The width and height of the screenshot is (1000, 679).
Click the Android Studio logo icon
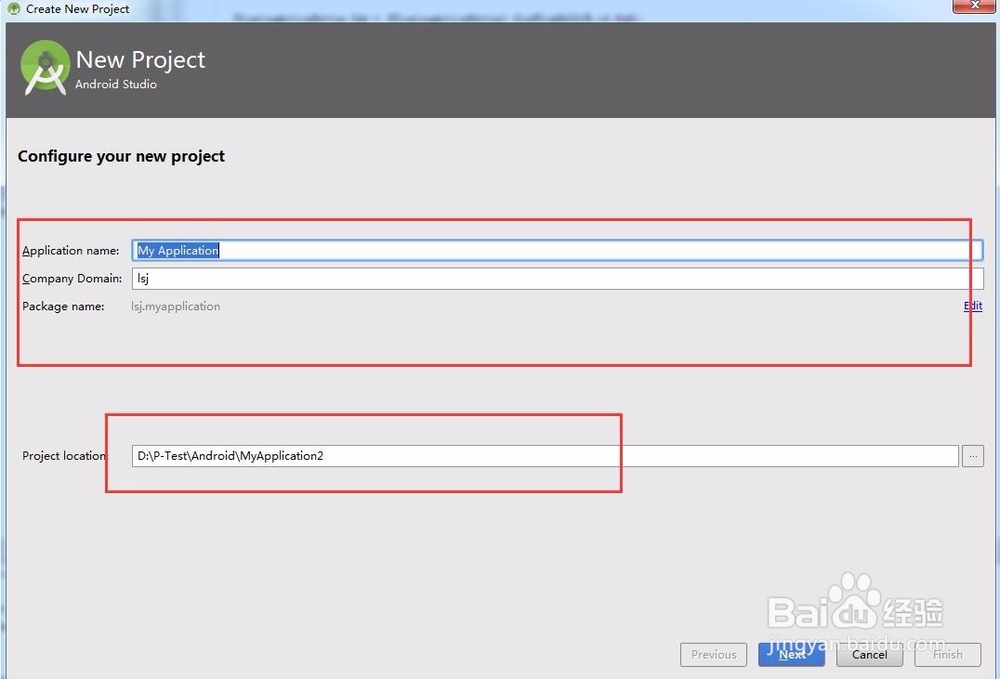pos(45,68)
